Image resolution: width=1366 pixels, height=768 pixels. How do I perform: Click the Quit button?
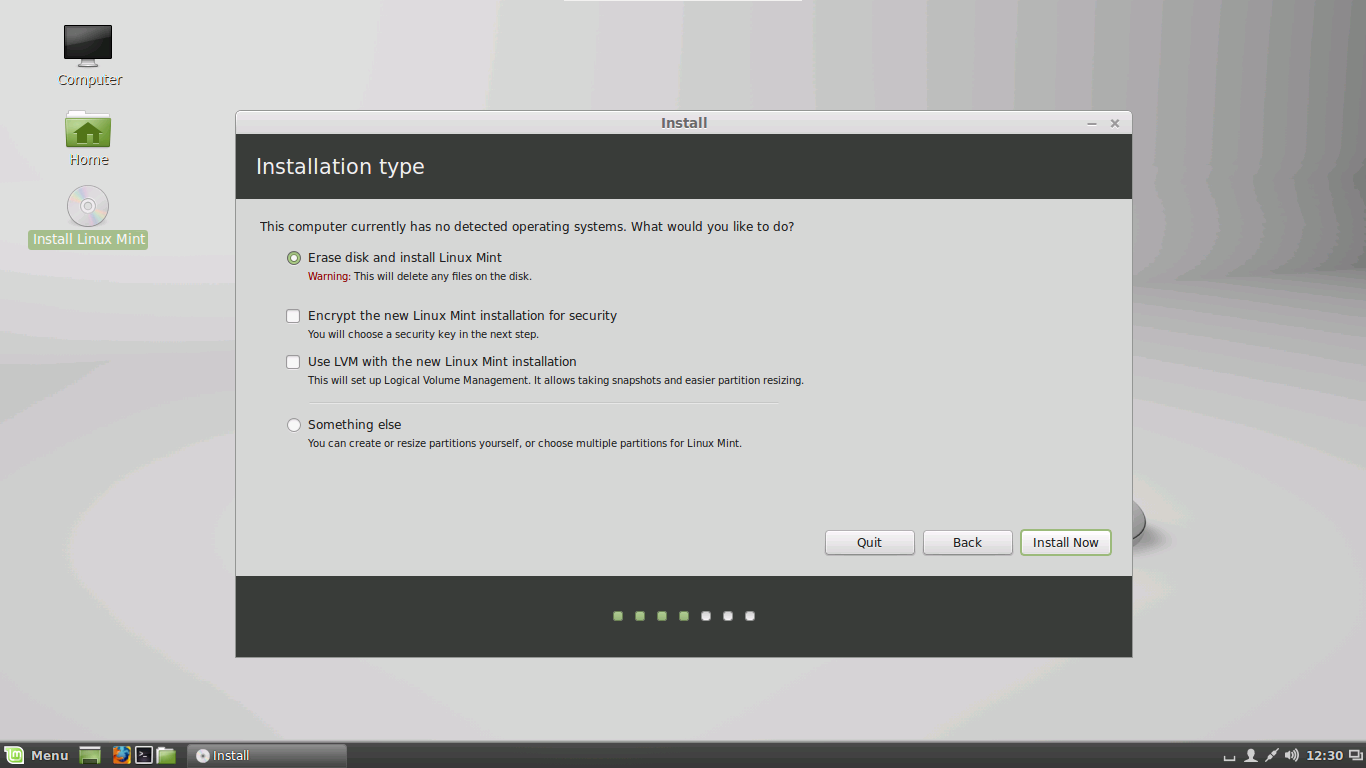pyautogui.click(x=869, y=542)
